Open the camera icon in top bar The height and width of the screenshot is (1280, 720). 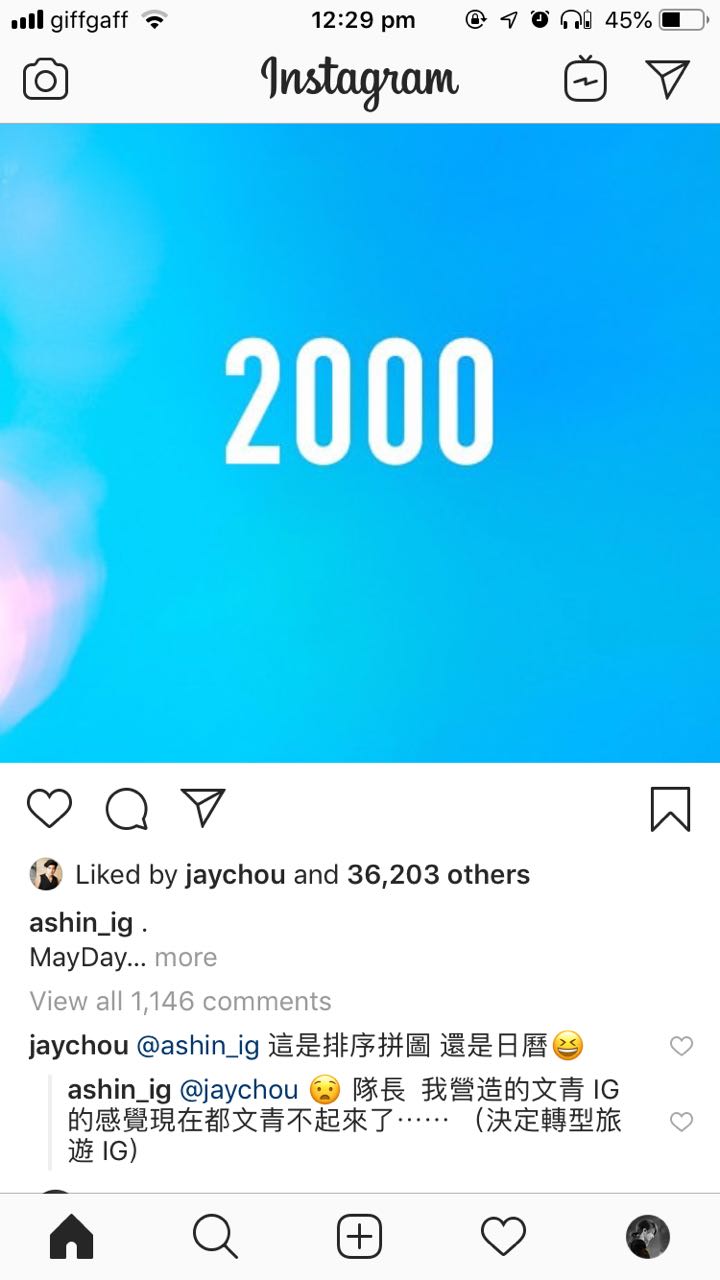click(x=45, y=80)
